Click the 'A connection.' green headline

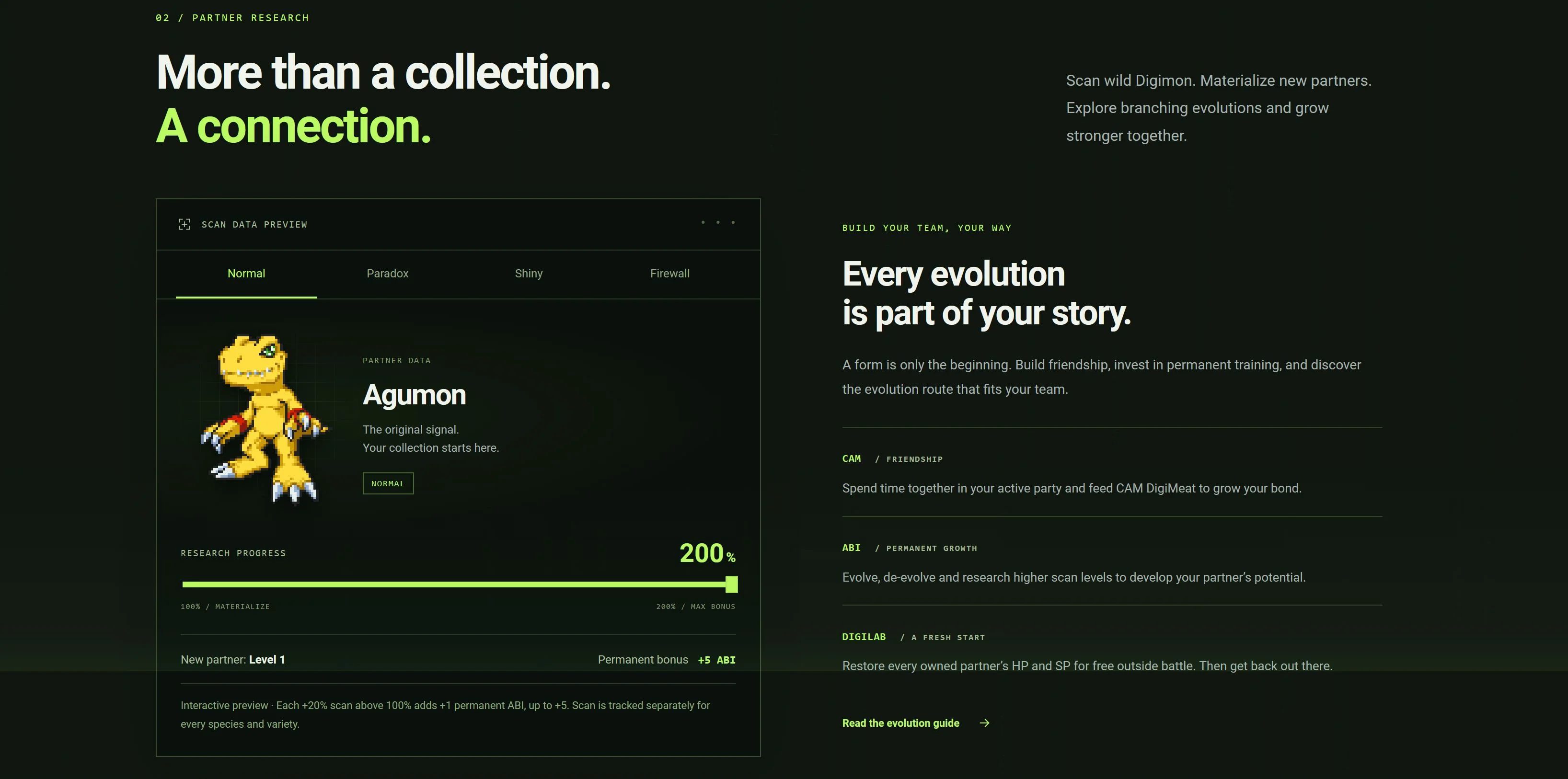(293, 126)
